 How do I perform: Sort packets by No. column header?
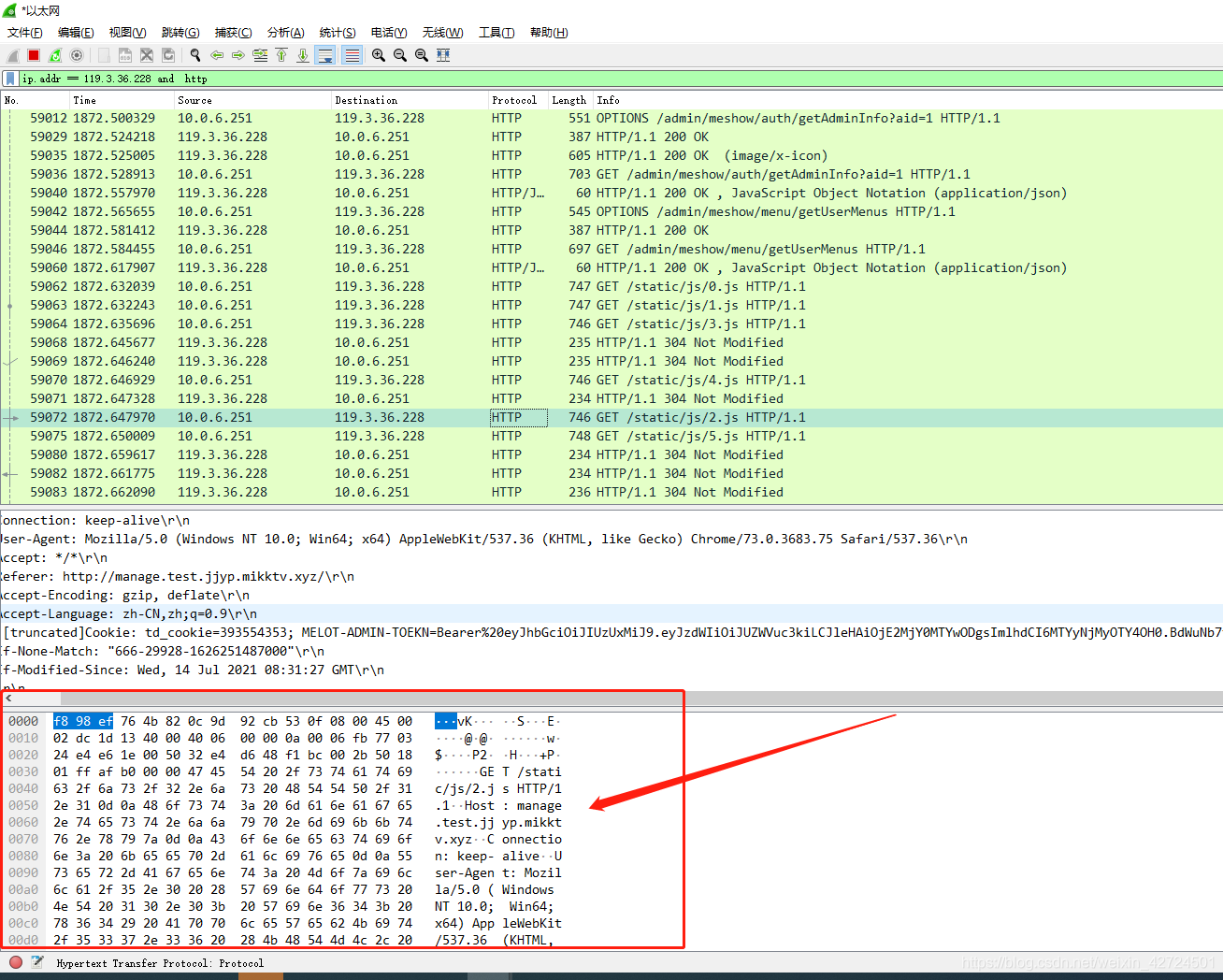[36, 100]
